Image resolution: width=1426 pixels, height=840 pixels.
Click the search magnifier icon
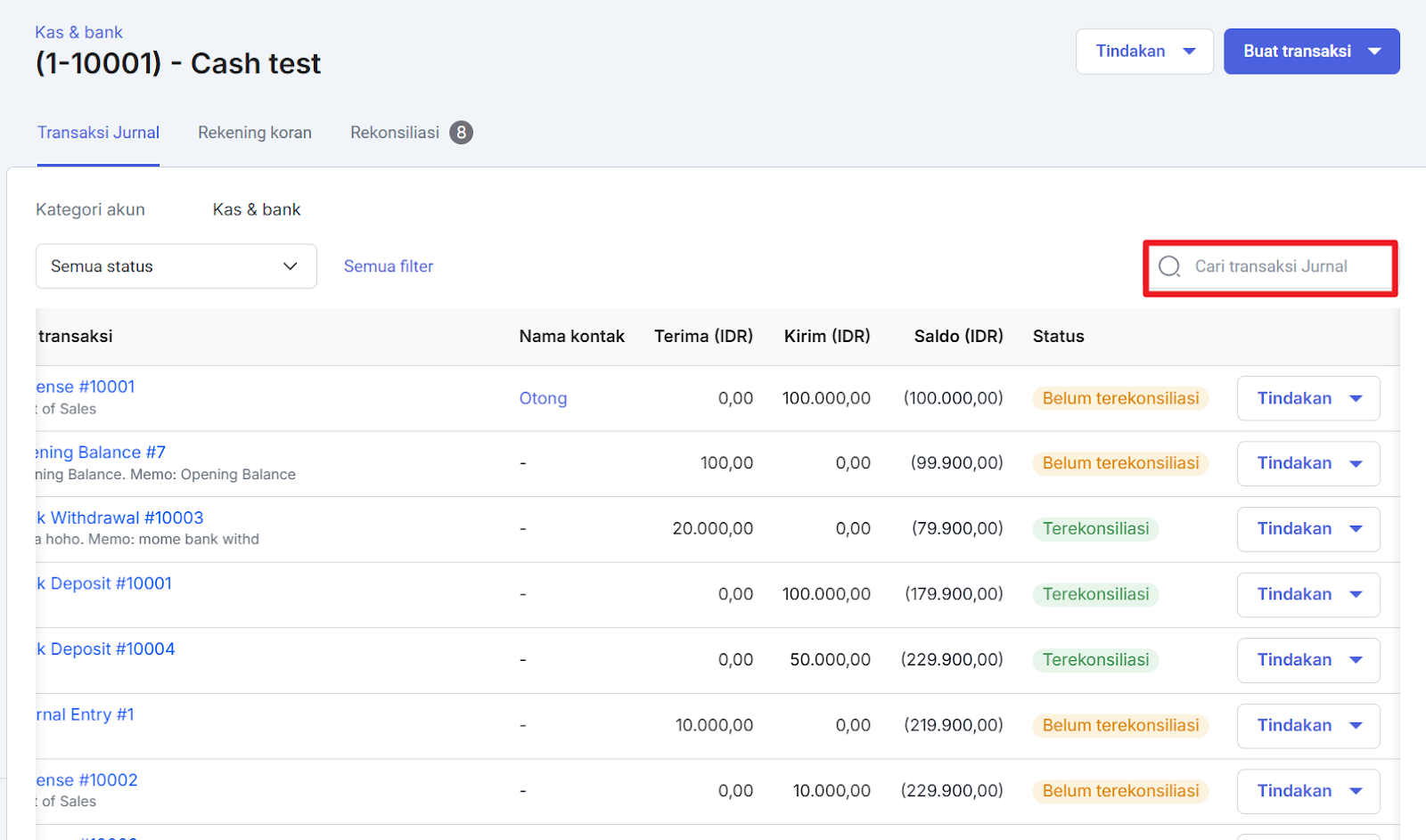tap(1169, 266)
